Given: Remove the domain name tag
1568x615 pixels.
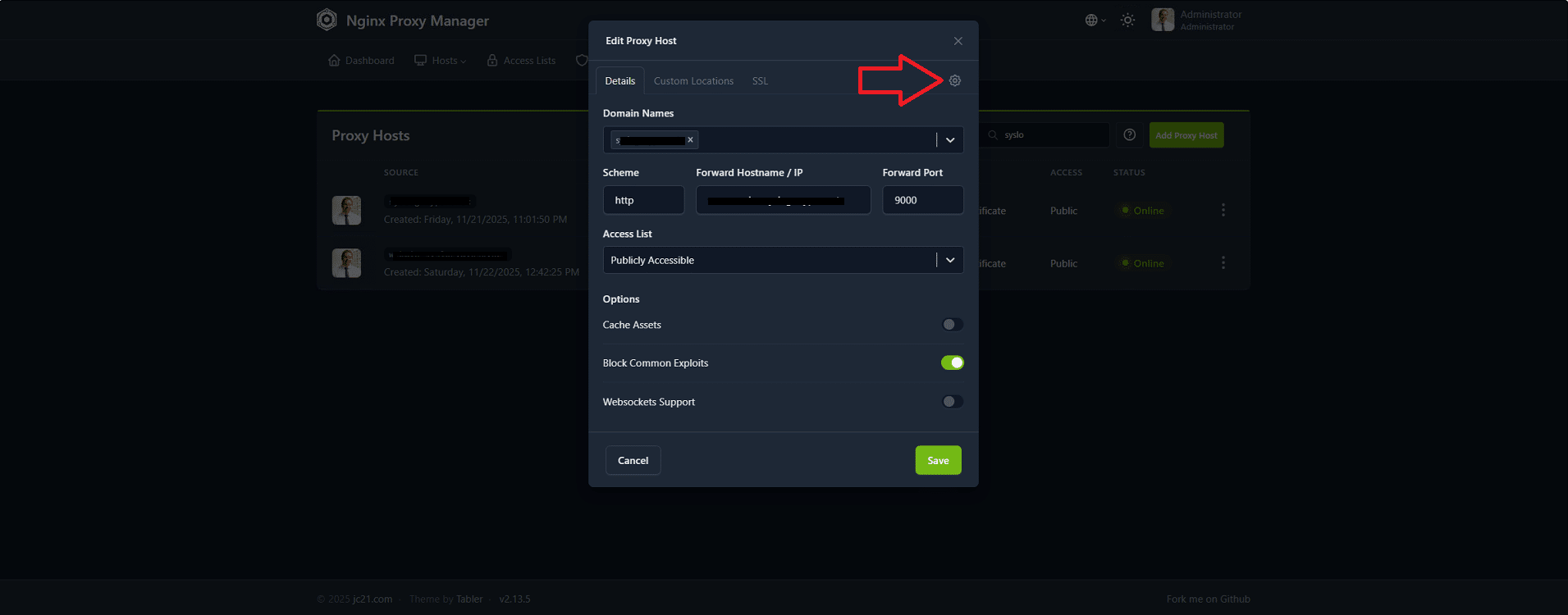Looking at the screenshot, I should (x=690, y=140).
